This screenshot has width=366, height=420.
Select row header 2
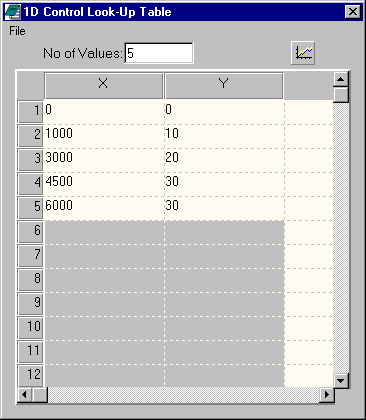(x=30, y=136)
